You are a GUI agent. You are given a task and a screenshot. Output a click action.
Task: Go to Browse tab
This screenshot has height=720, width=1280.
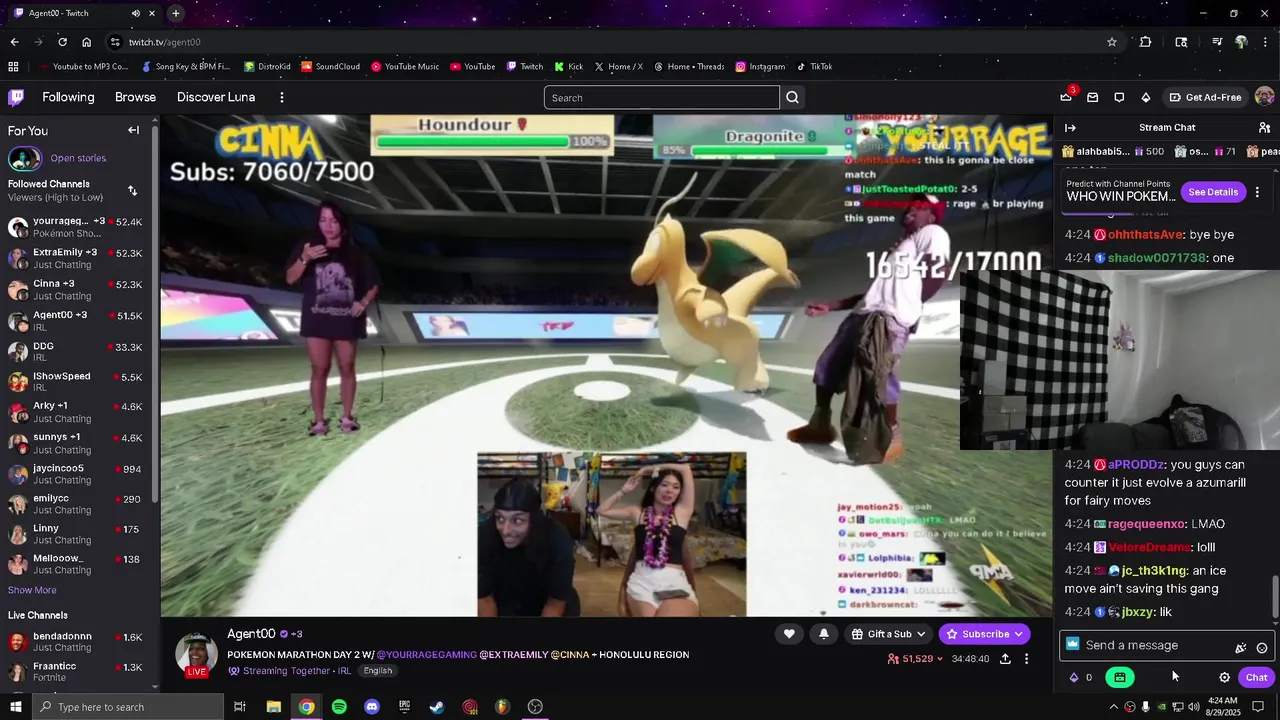(x=135, y=97)
